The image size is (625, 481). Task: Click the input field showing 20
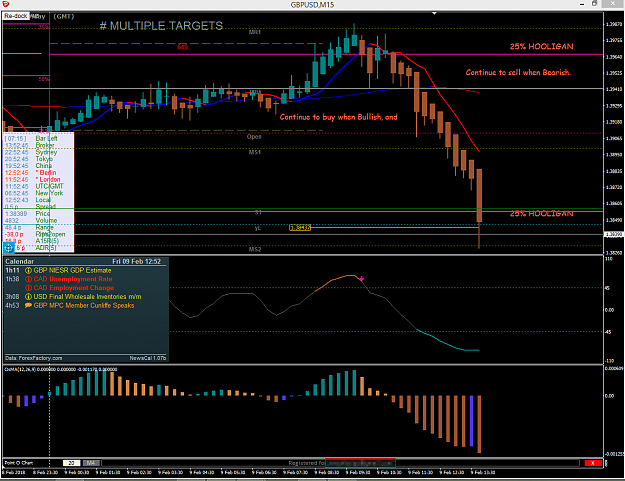71,463
